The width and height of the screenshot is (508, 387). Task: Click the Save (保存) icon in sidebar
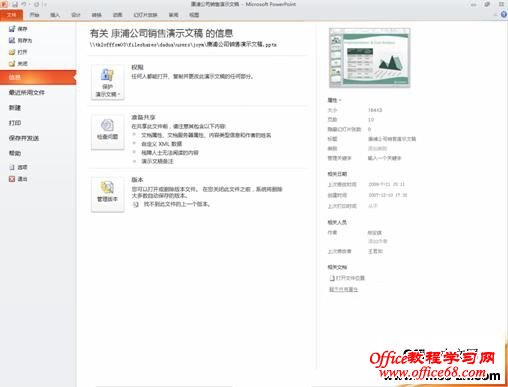(x=12, y=29)
